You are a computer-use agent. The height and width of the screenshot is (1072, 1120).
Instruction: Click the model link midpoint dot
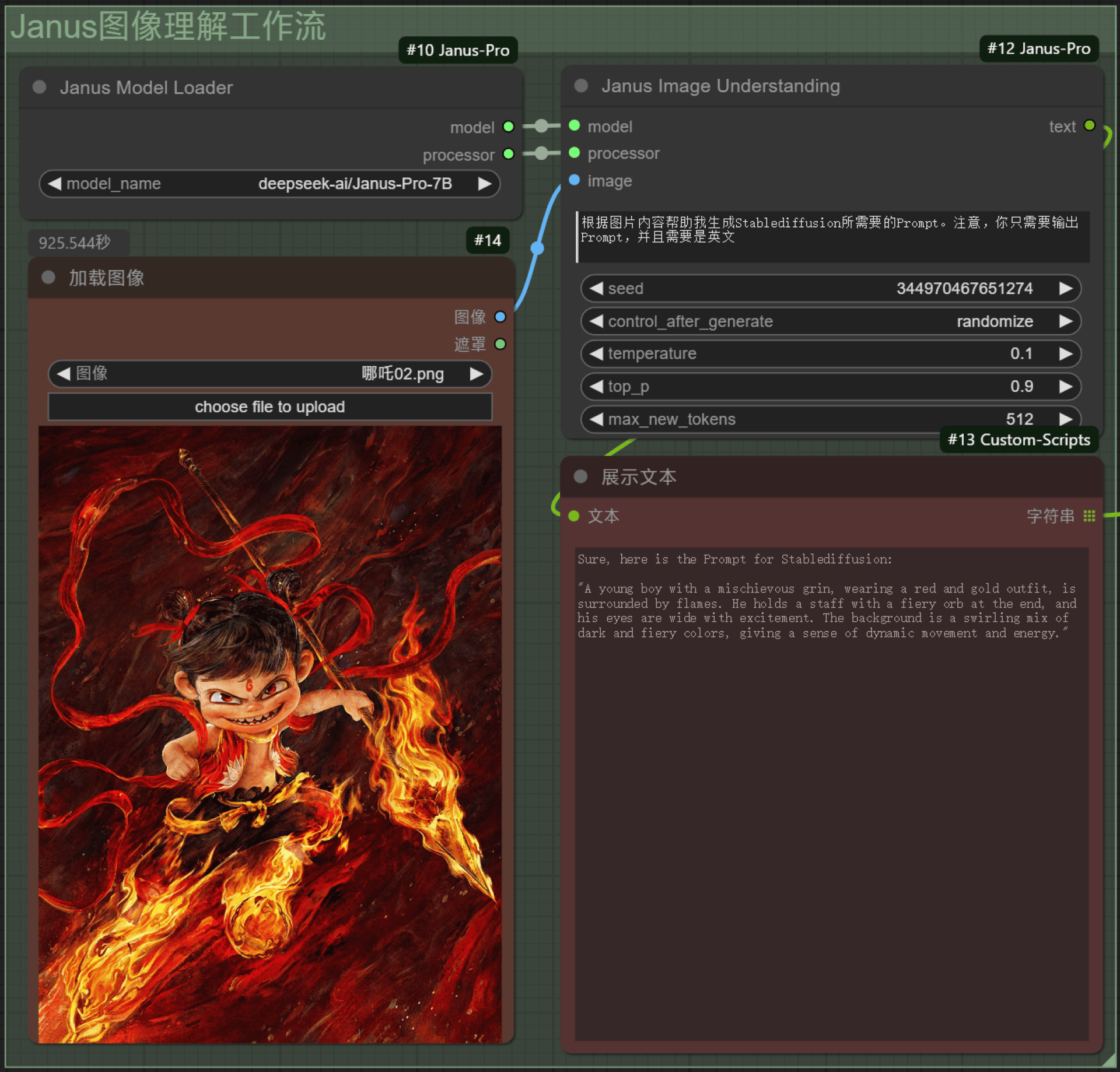point(541,125)
